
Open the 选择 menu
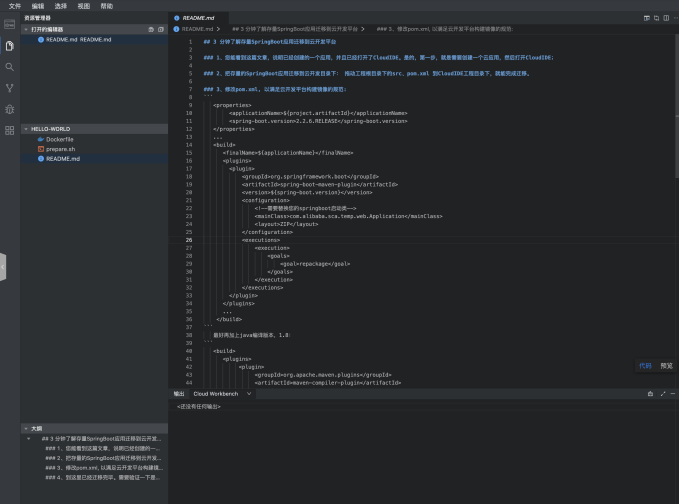61,6
